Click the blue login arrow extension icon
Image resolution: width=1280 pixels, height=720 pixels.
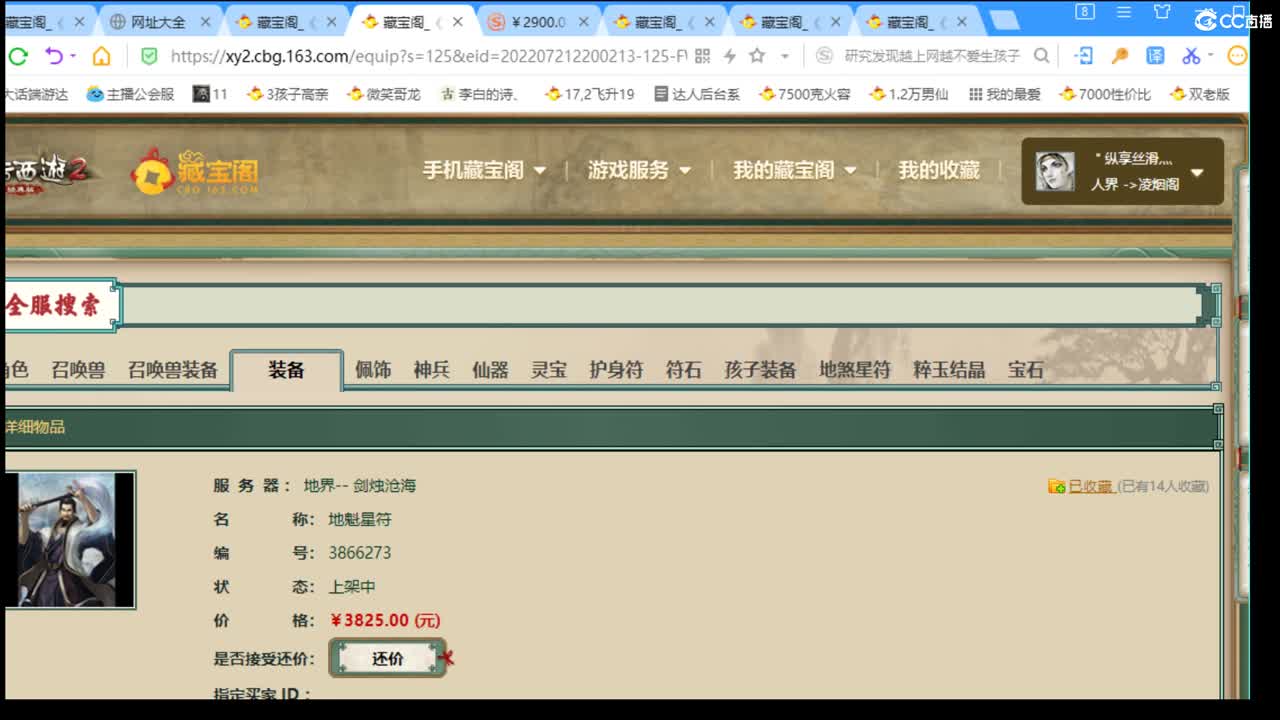pos(1083,56)
